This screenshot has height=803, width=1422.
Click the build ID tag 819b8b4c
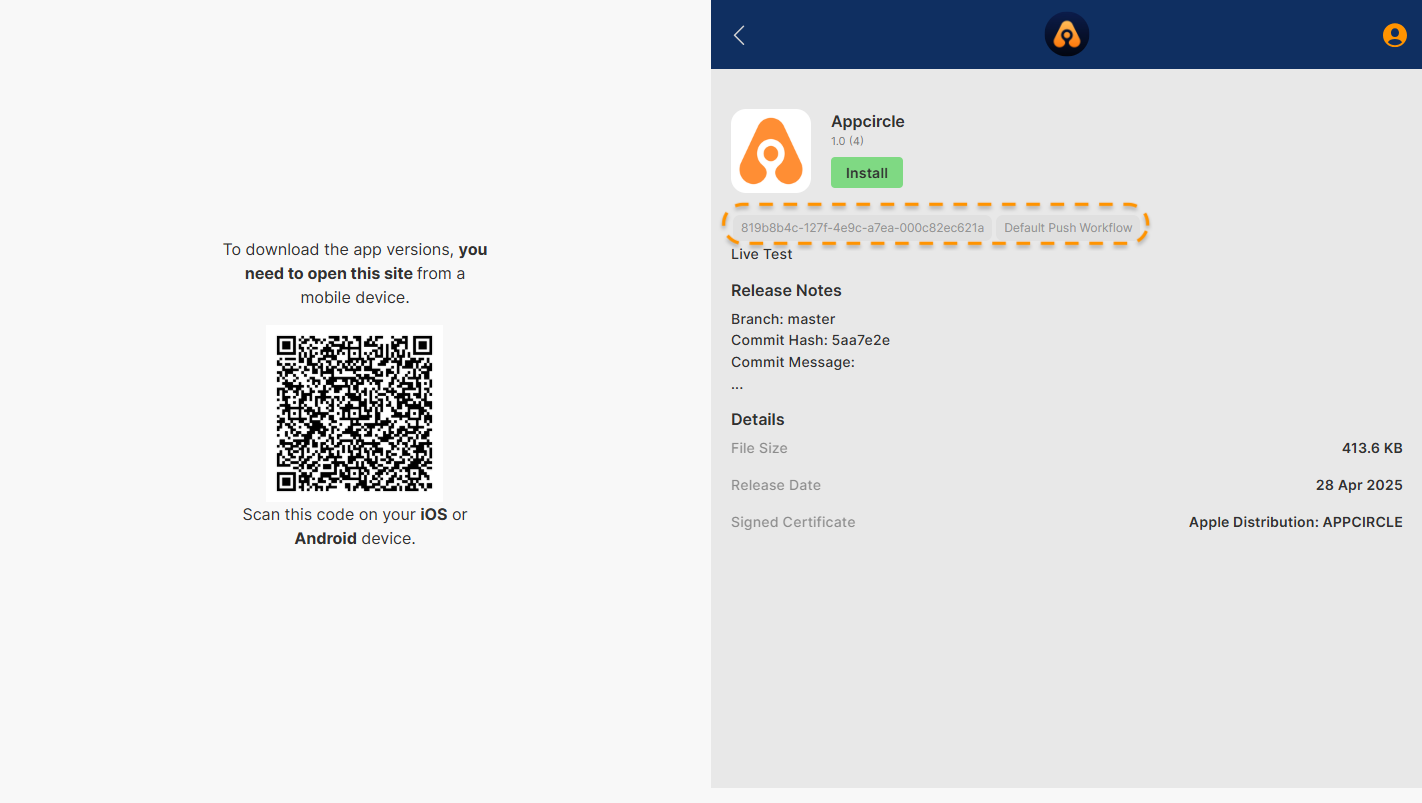862,228
